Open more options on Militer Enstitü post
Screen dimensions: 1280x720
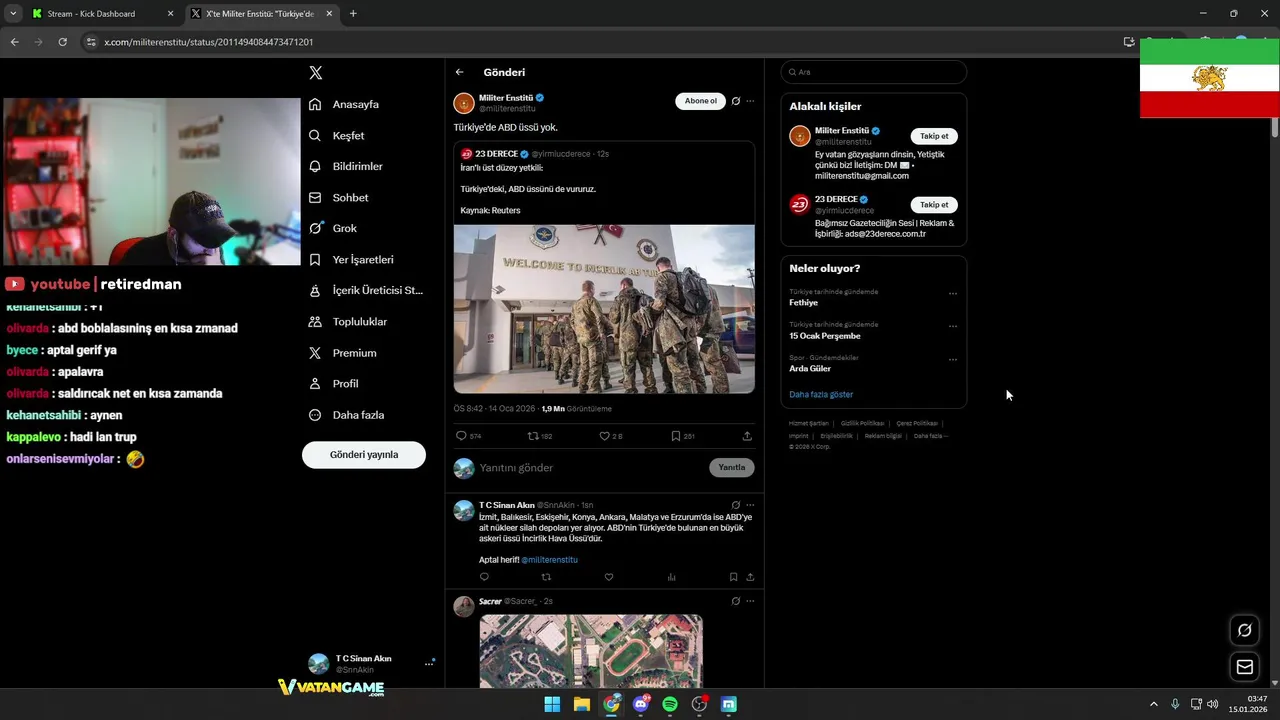click(x=750, y=101)
